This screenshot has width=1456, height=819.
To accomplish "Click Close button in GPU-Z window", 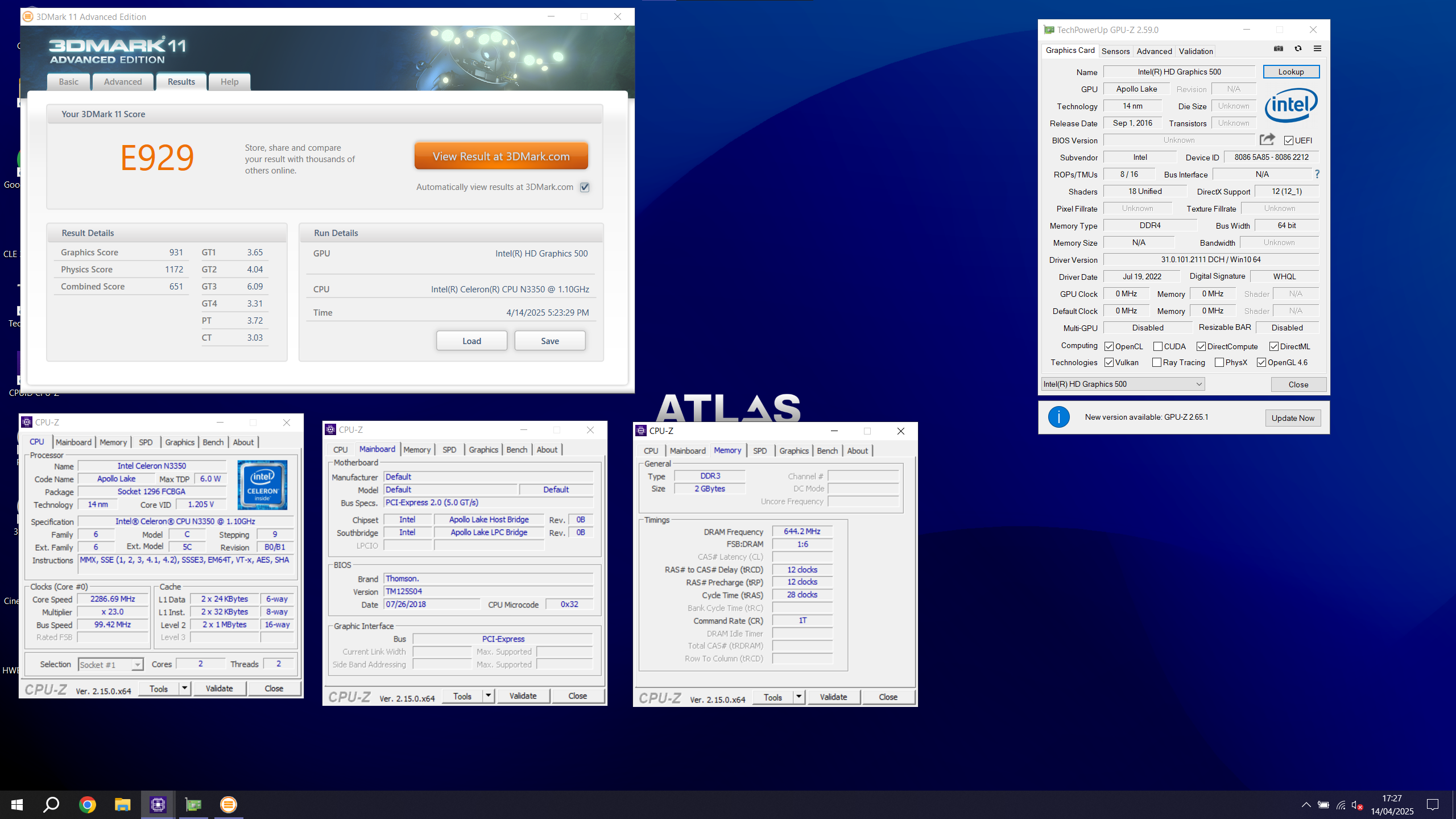I will point(1298,384).
